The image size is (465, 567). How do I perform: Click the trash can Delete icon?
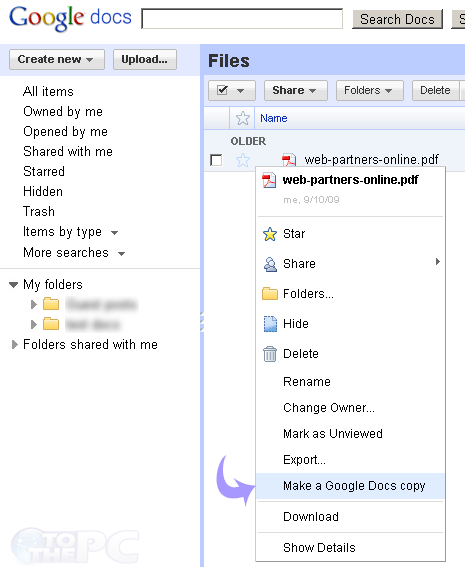tap(270, 354)
